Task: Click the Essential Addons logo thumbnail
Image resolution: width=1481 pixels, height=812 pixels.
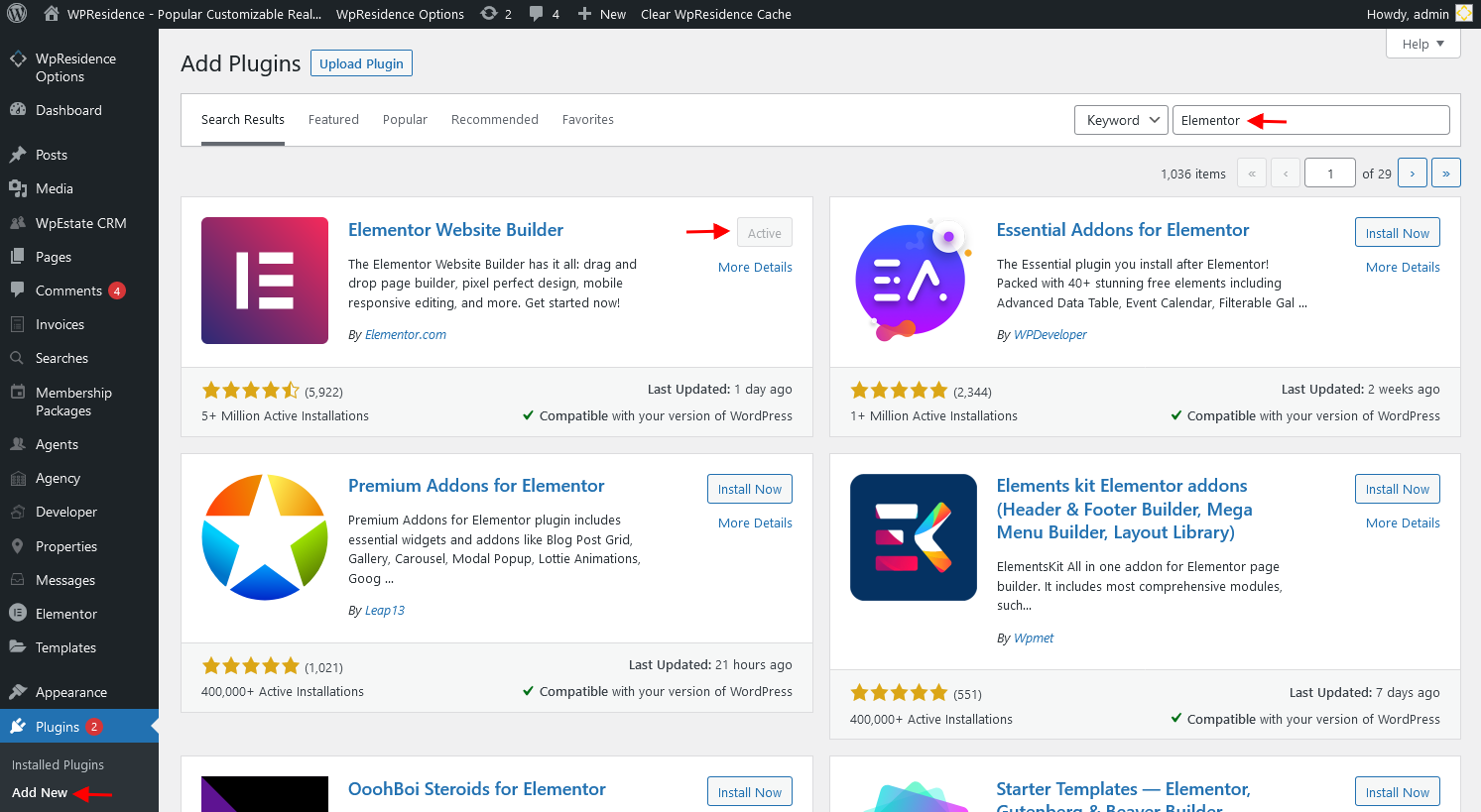Action: coord(914,281)
